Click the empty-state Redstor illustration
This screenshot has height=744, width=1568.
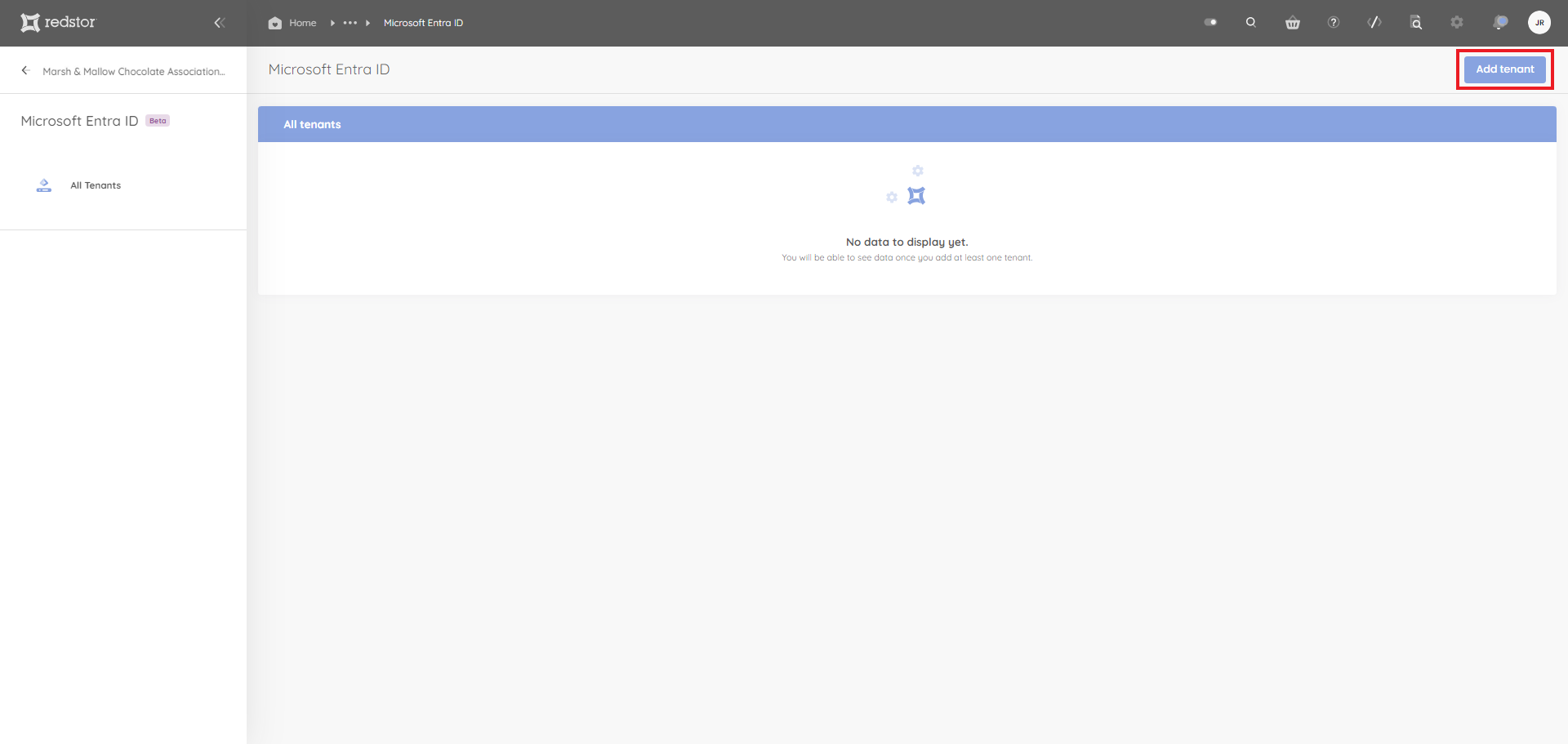(906, 185)
